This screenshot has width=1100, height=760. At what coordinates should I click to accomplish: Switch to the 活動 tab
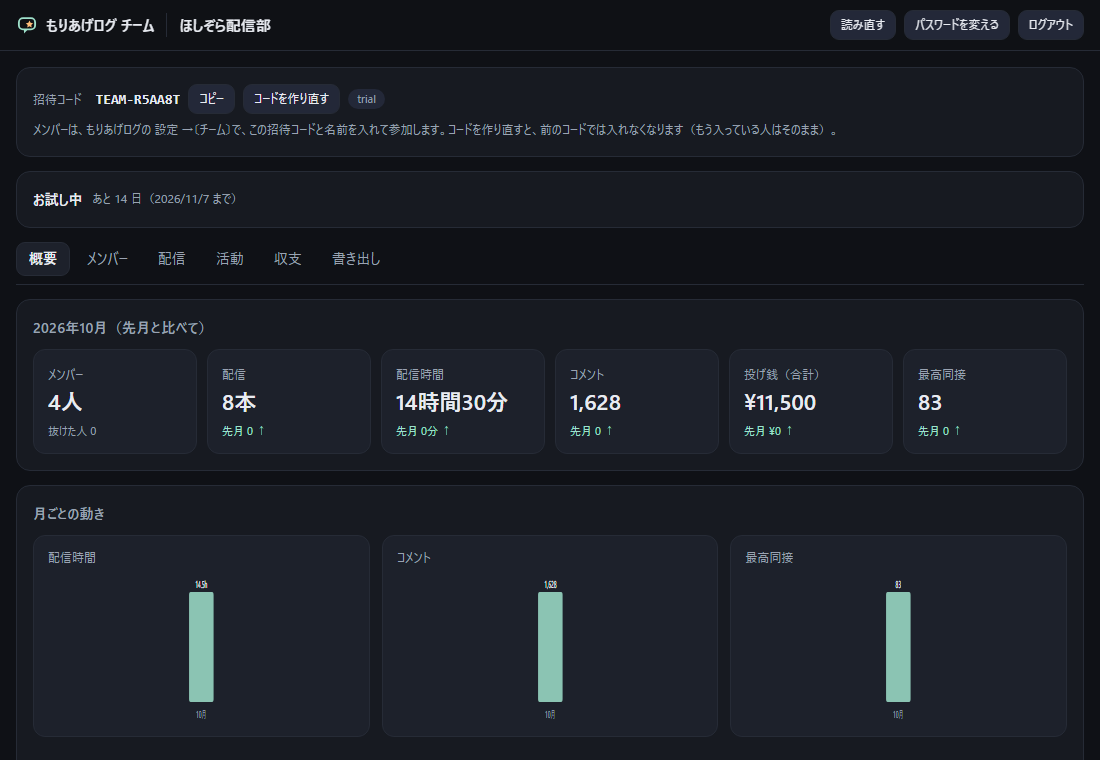point(230,259)
